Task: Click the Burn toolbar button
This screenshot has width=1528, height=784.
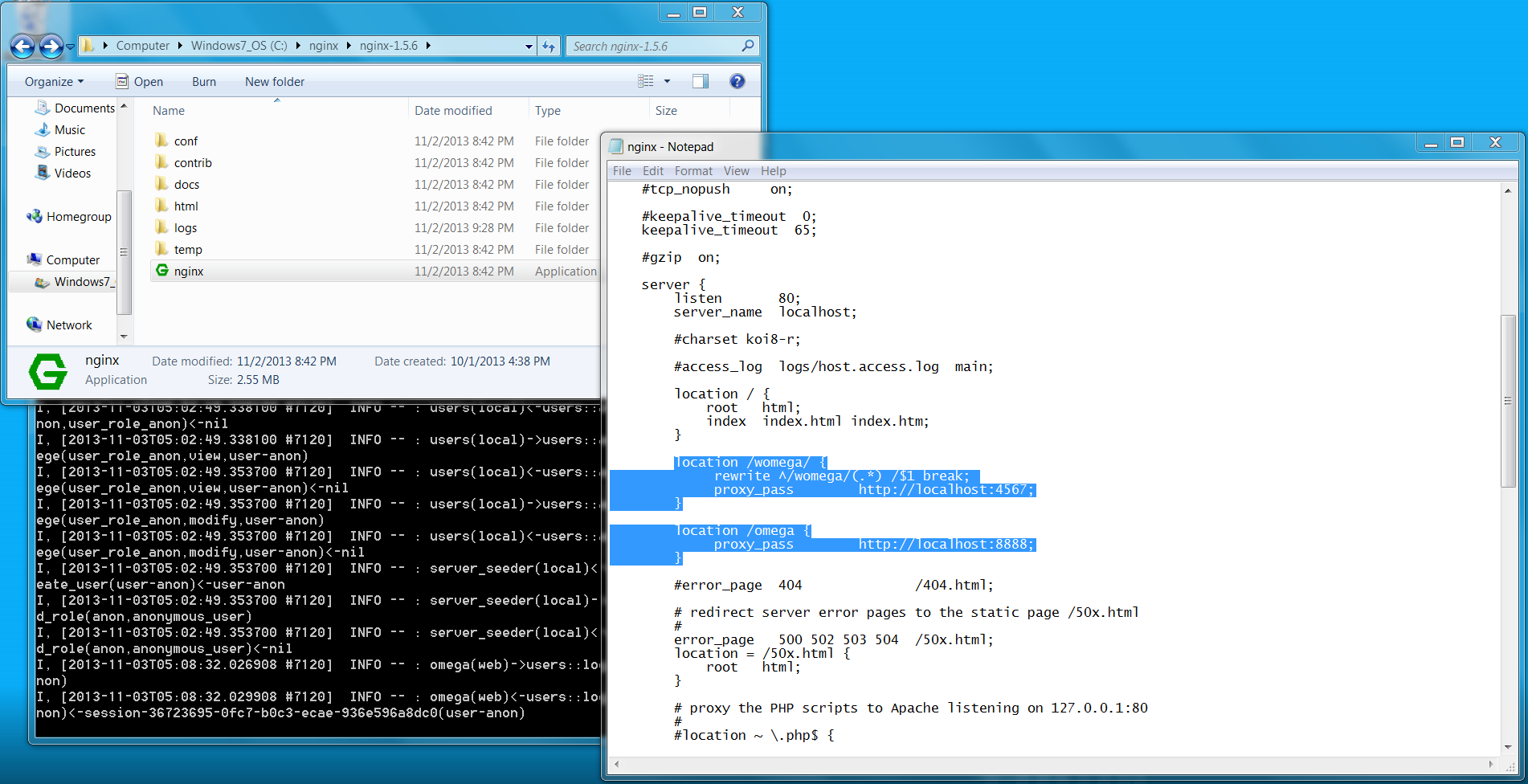Action: click(204, 81)
